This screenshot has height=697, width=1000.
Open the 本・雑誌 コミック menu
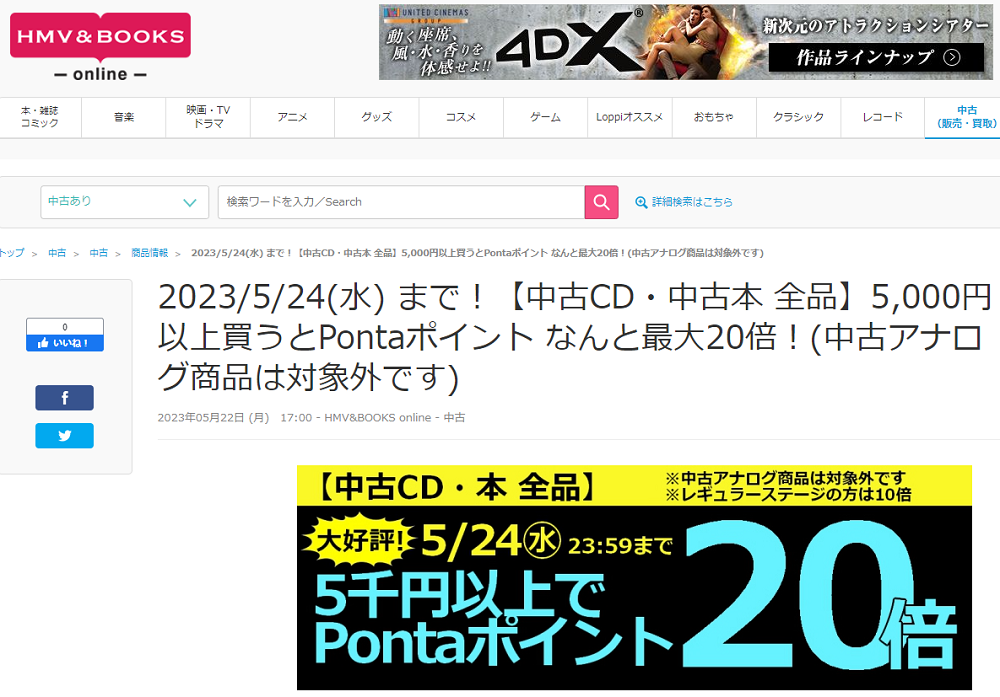pyautogui.click(x=40, y=117)
